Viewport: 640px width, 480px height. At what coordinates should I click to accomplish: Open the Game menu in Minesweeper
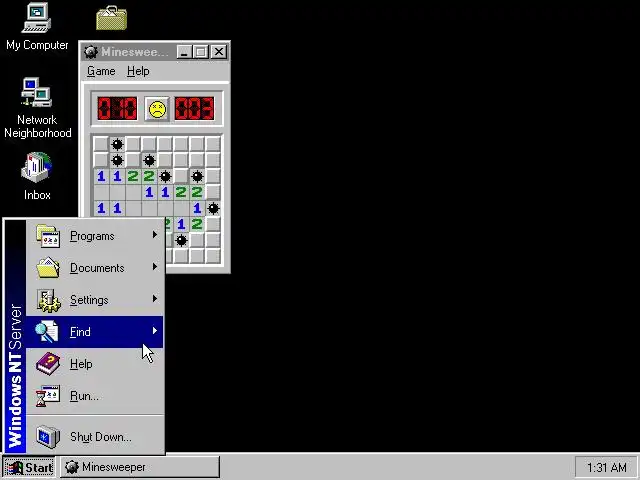pyautogui.click(x=101, y=71)
